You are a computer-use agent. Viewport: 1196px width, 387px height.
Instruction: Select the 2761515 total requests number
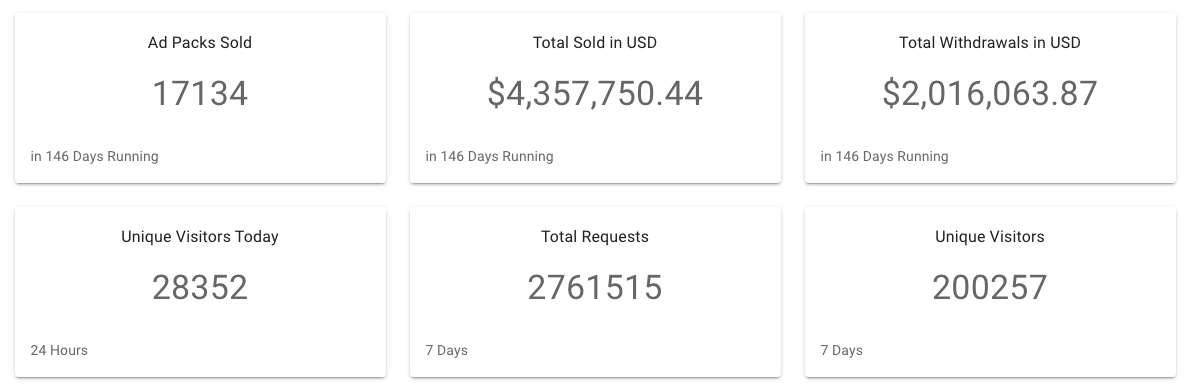[595, 288]
